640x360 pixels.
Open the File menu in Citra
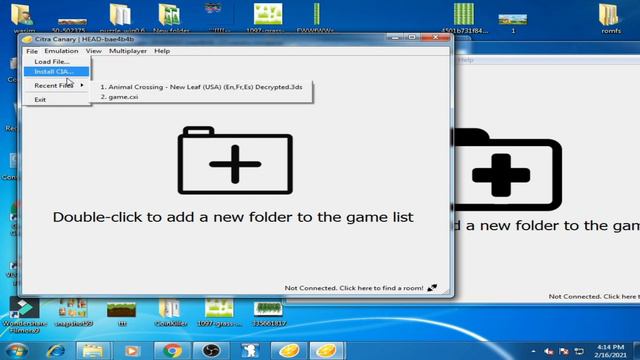(32, 51)
